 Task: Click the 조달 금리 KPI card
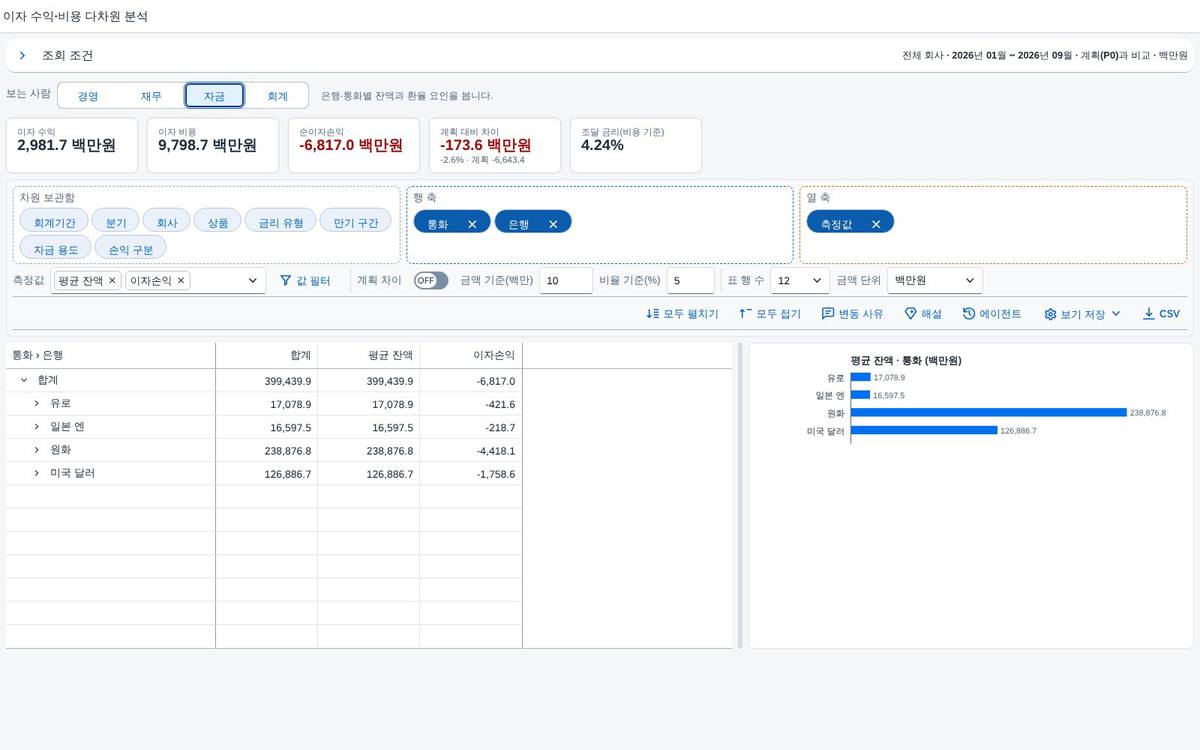[x=636, y=145]
